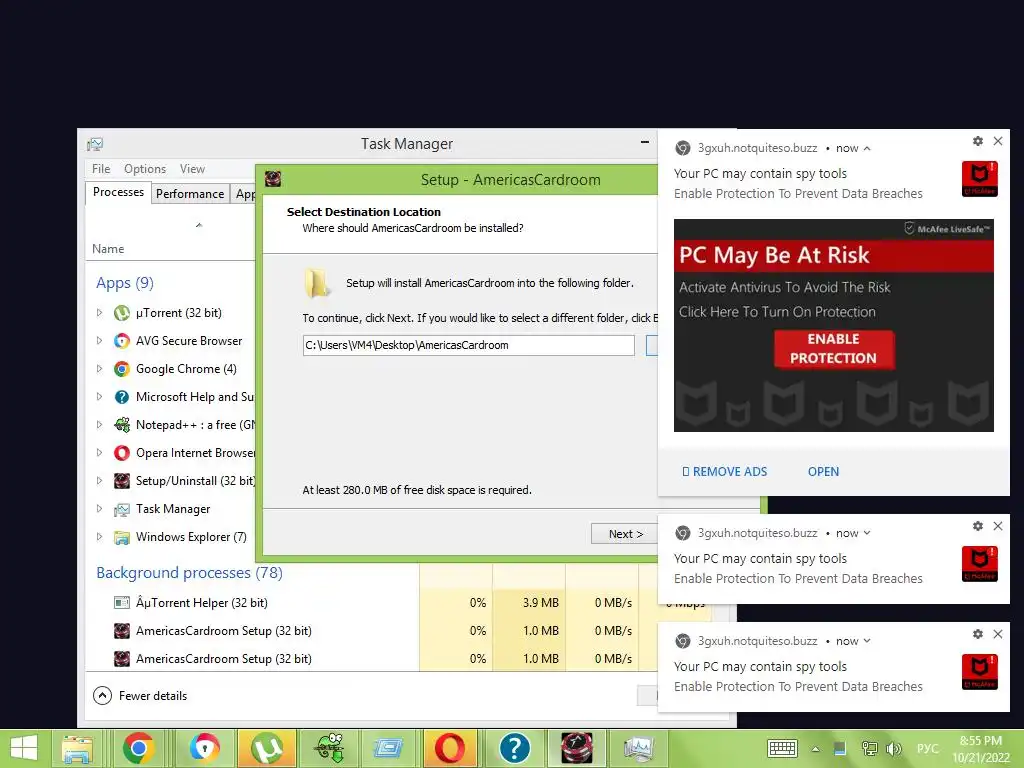Click the Opera Internet Browser icon in list
Image resolution: width=1024 pixels, height=768 pixels.
[121, 453]
